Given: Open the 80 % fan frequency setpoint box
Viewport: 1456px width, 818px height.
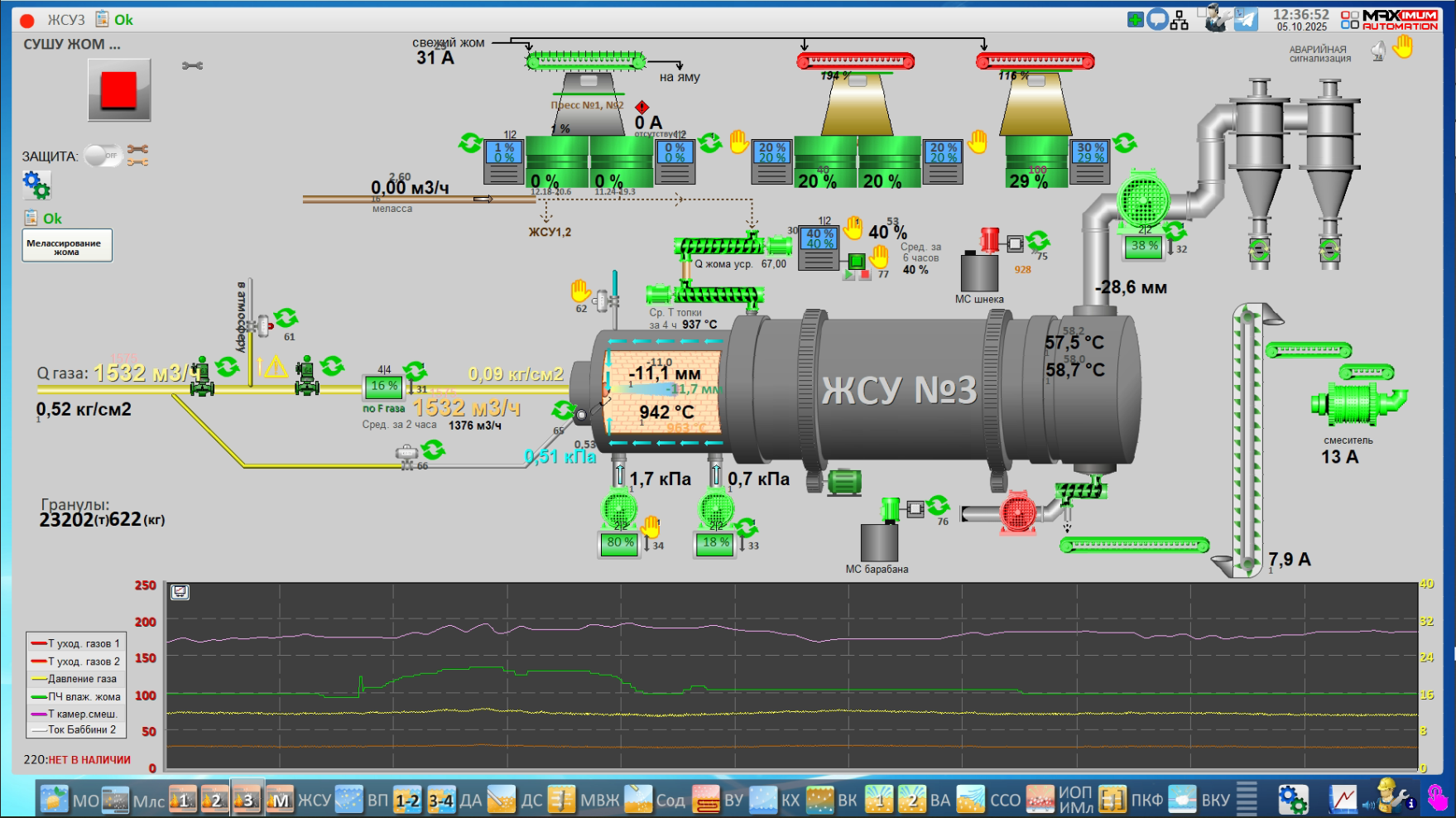Looking at the screenshot, I should pos(619,543).
